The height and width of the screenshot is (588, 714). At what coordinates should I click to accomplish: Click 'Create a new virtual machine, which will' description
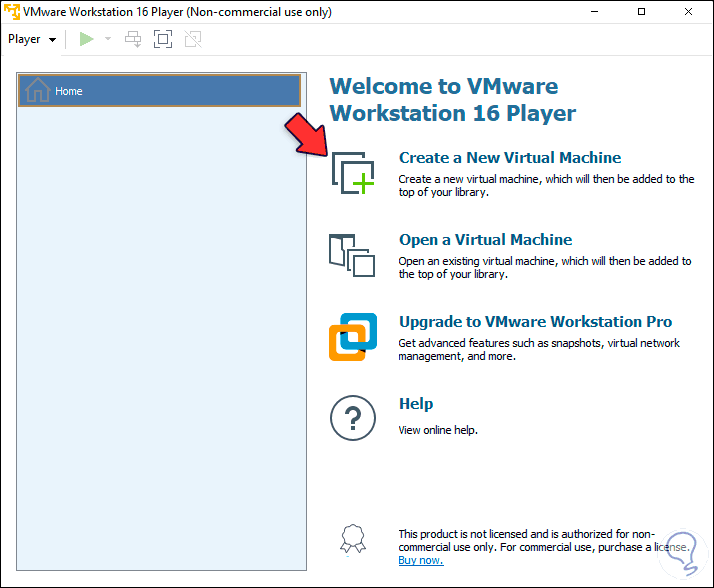(546, 185)
